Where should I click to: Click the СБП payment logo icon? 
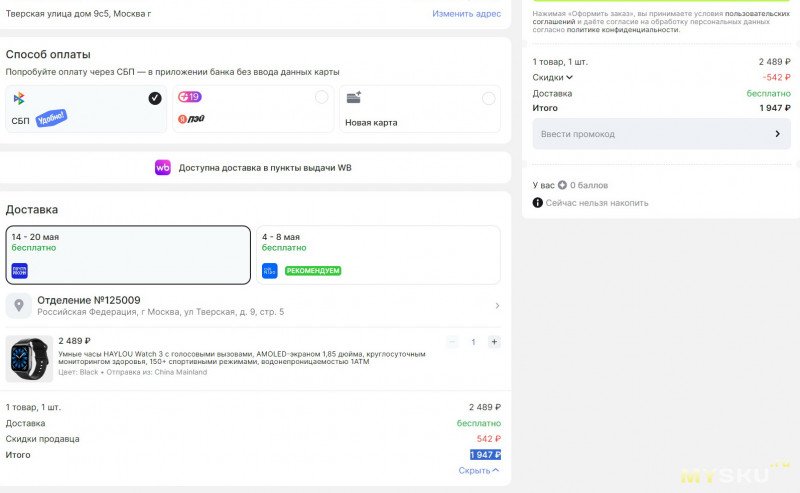[19, 98]
